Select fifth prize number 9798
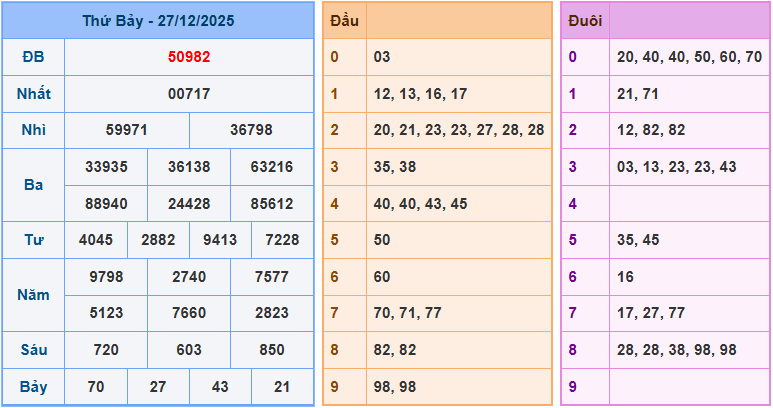 point(106,277)
